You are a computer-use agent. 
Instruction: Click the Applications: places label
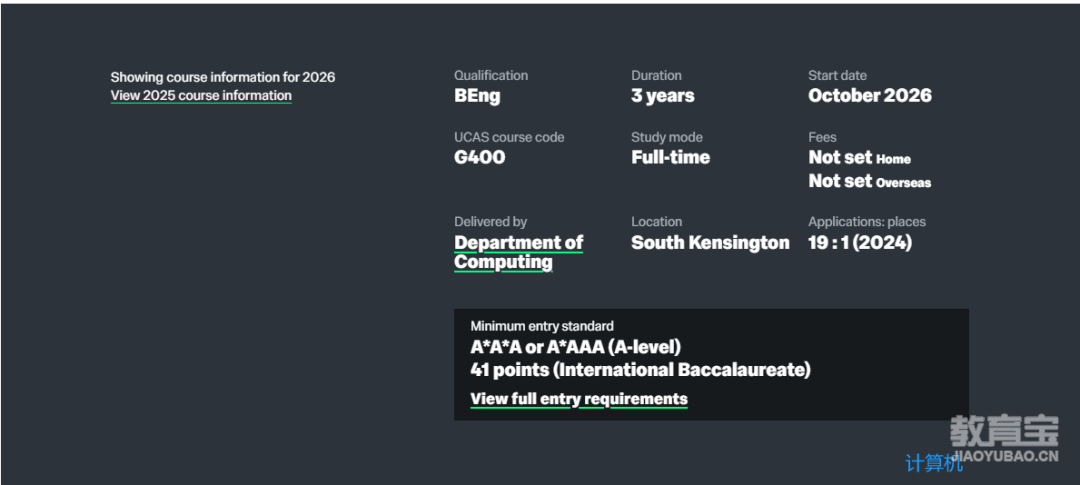(866, 222)
